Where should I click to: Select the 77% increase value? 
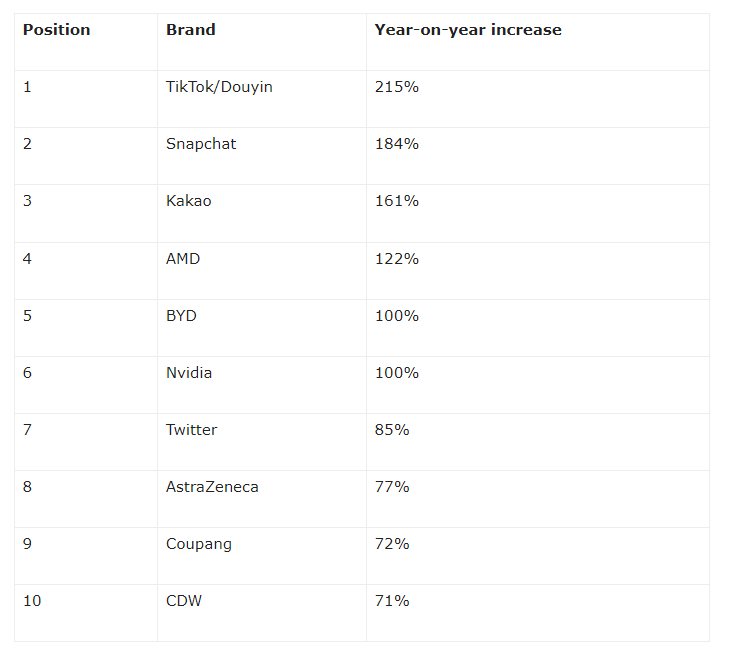pyautogui.click(x=392, y=487)
